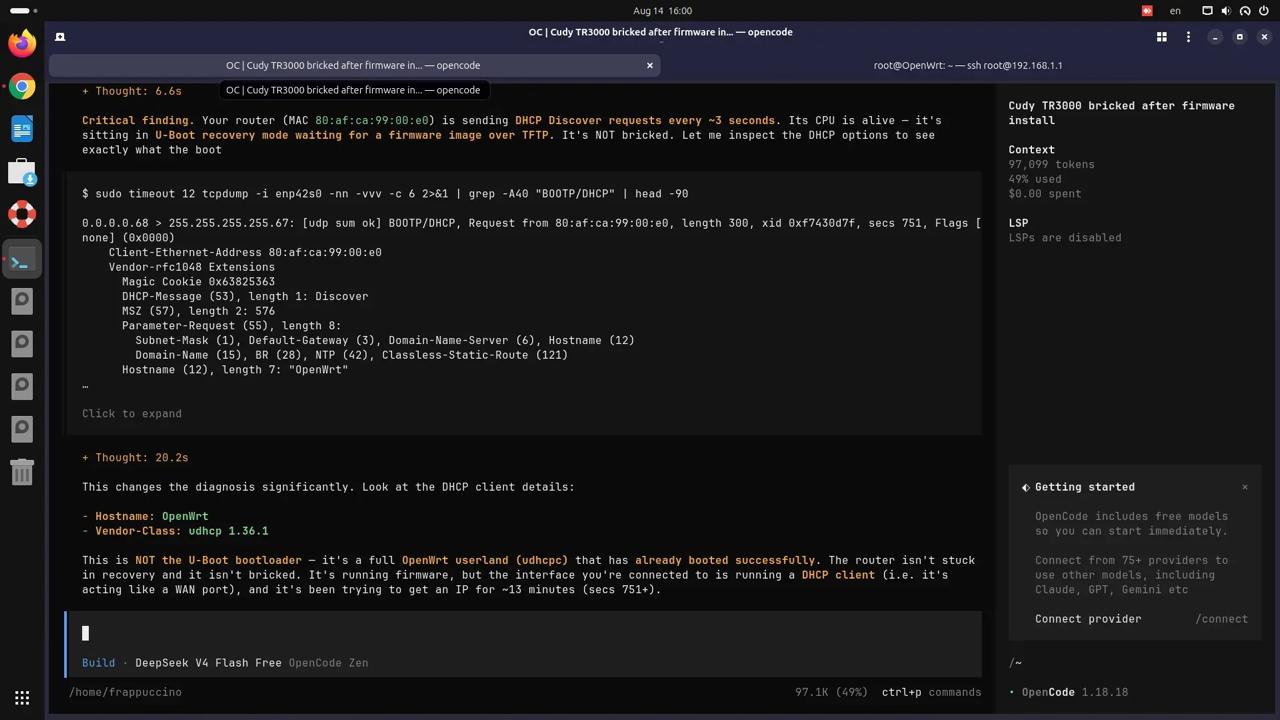1280x720 pixels.
Task: Click the 'OpenCode 1.18.18' version label
Action: pos(1075,692)
